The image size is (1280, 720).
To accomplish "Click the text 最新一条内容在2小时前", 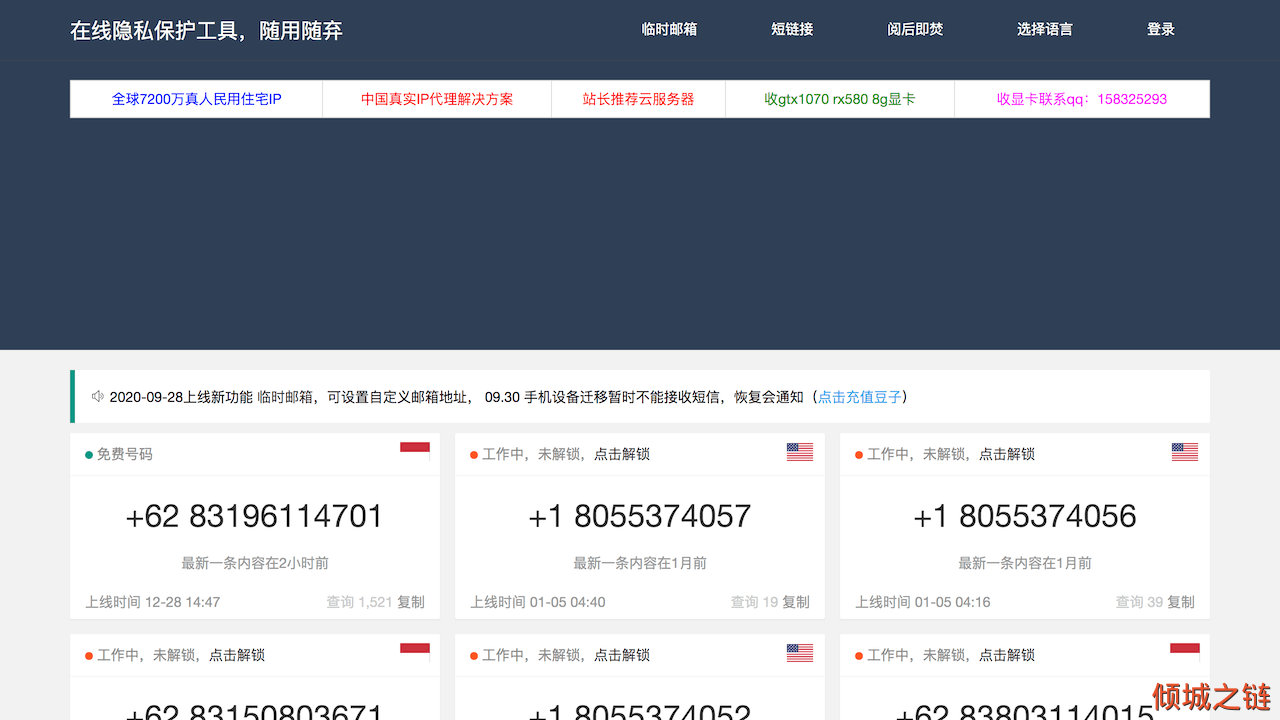I will (255, 563).
